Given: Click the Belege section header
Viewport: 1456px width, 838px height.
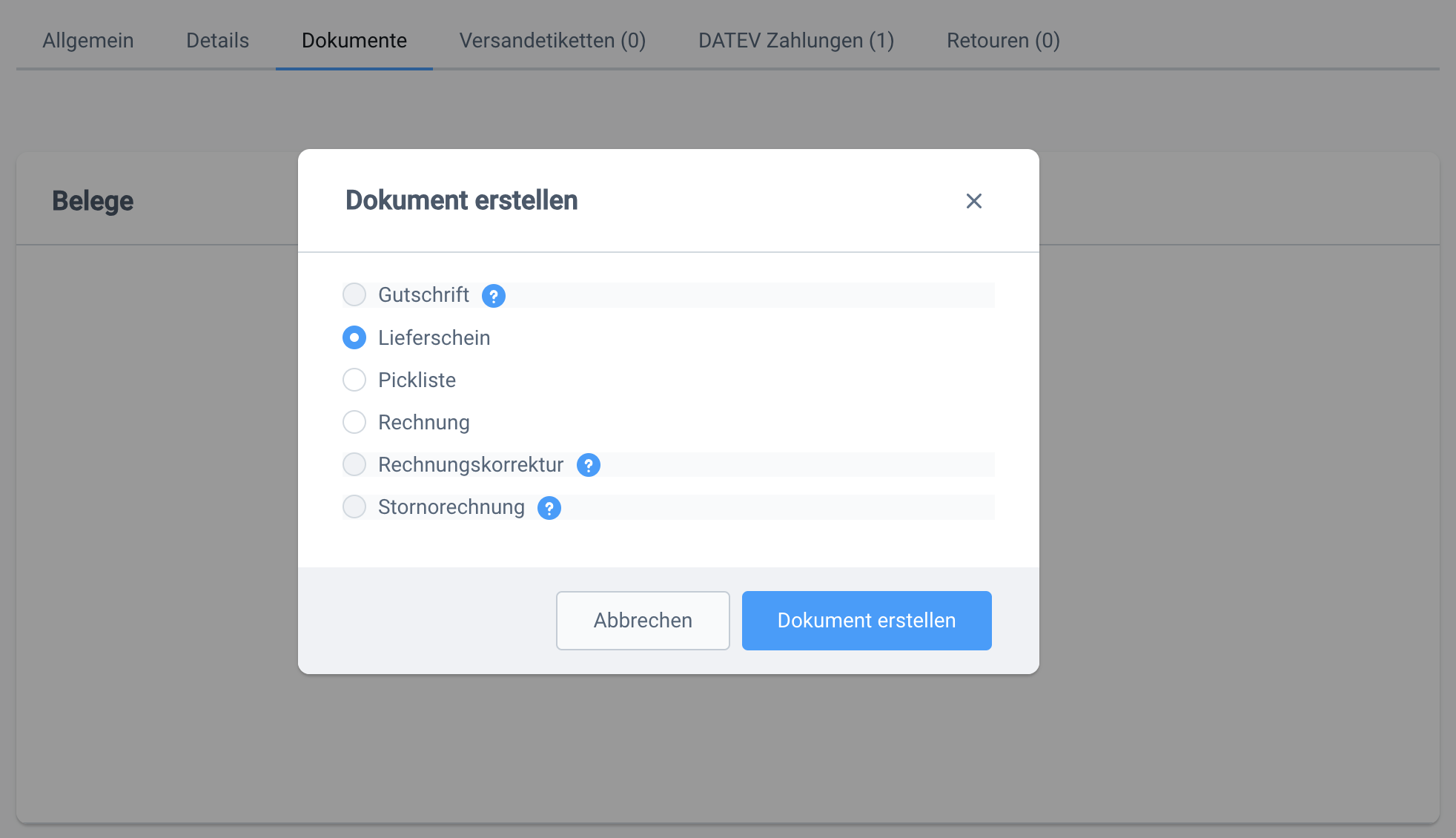Looking at the screenshot, I should [93, 200].
